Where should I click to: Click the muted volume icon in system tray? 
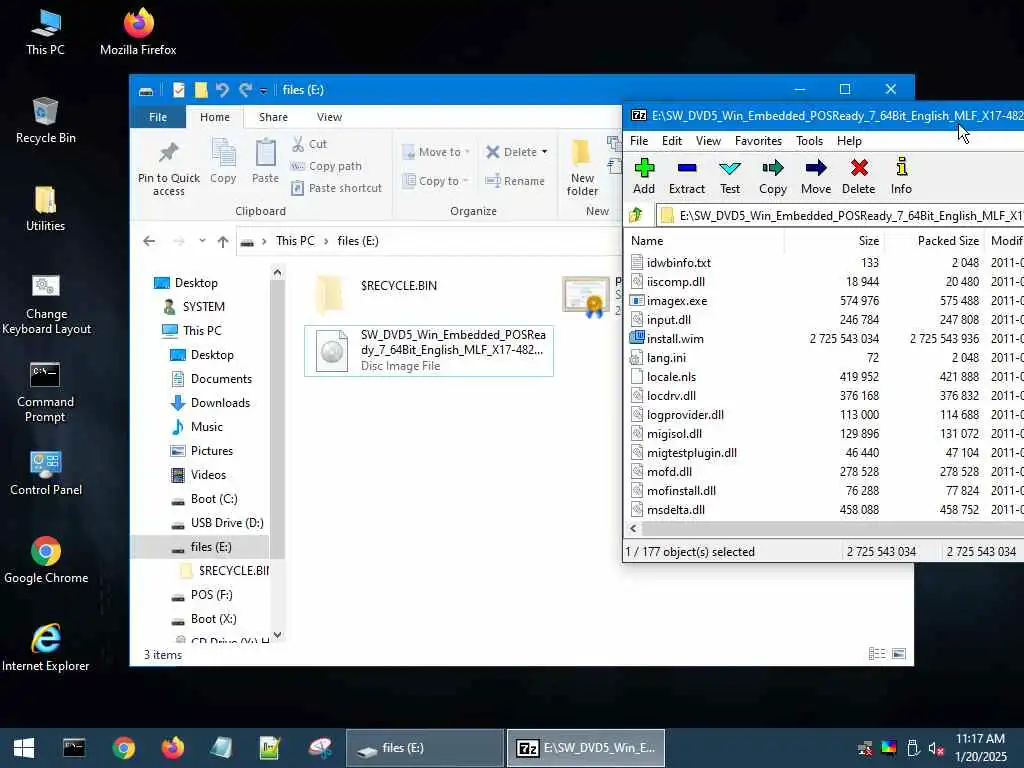pyautogui.click(x=936, y=748)
